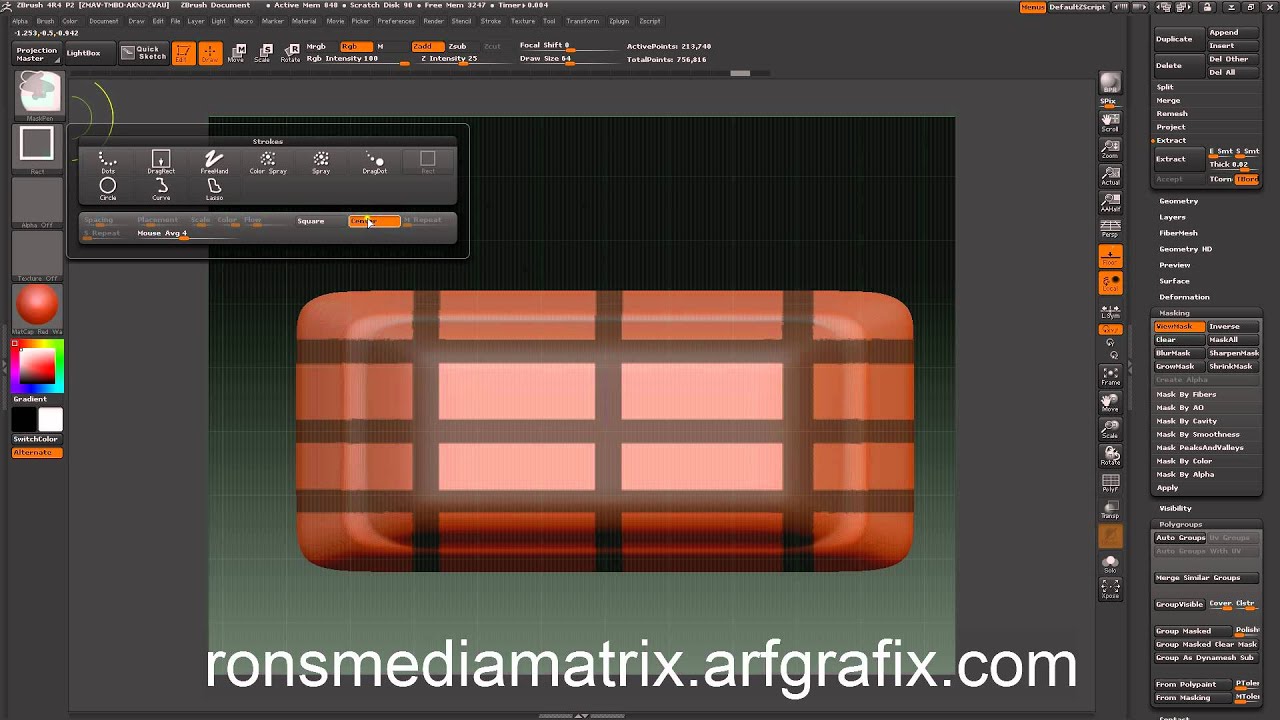
Task: Click Auto Groups button
Action: pyautogui.click(x=1180, y=538)
